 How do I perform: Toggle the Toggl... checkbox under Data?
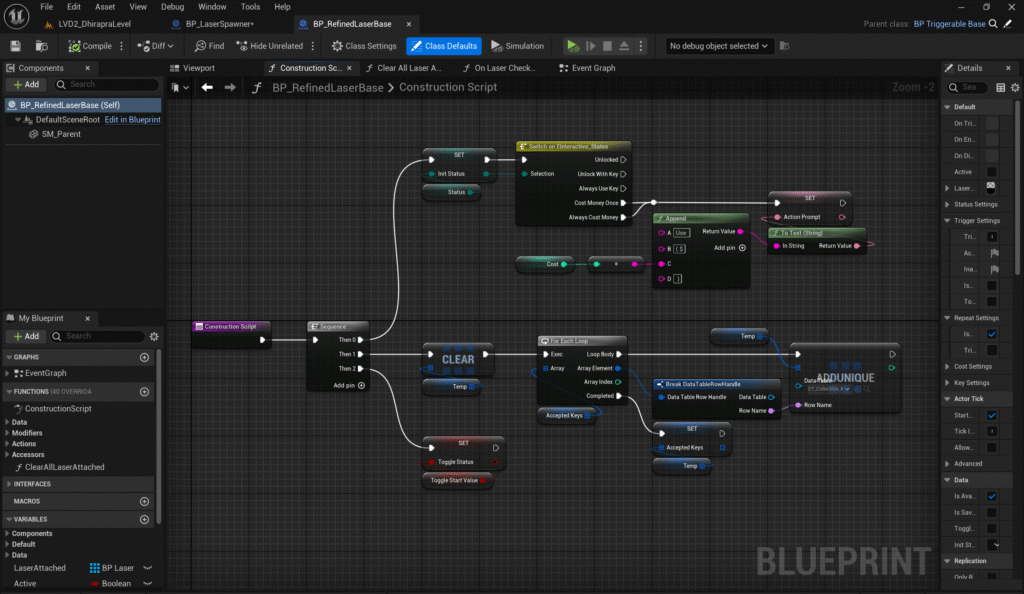click(x=991, y=529)
